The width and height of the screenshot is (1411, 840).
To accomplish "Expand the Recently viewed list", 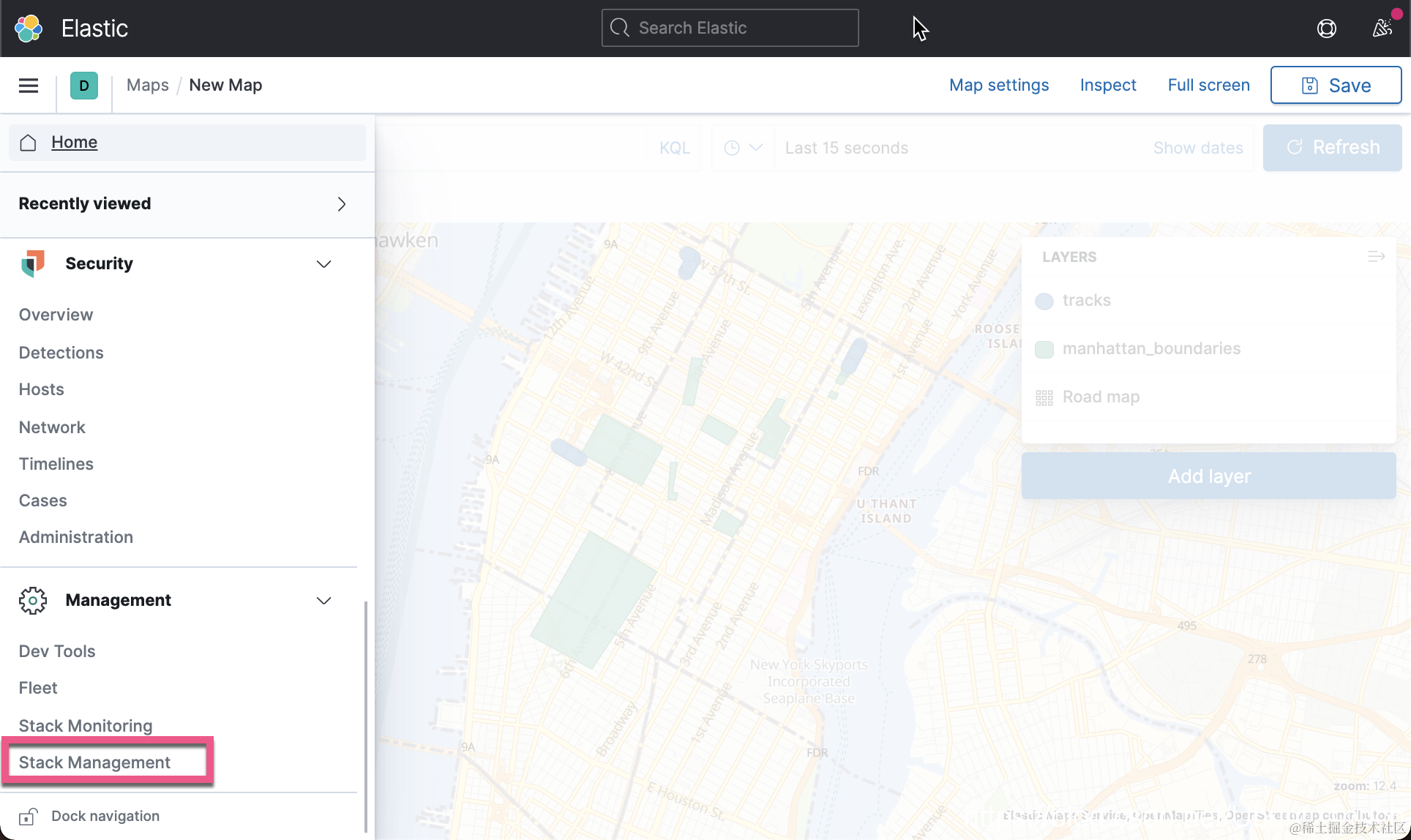I will [x=341, y=204].
